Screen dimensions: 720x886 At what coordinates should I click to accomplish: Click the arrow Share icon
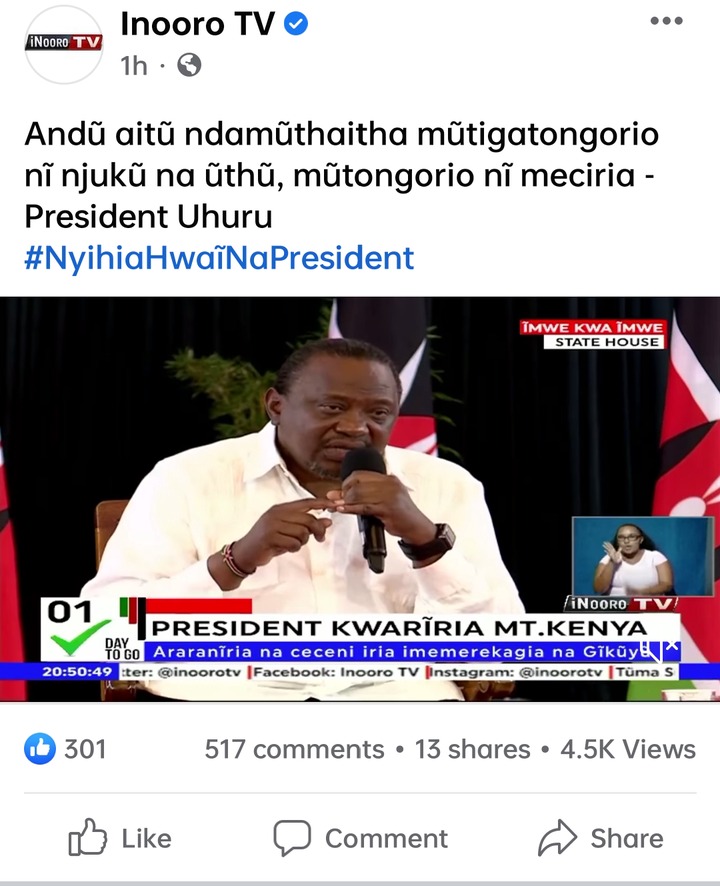click(557, 837)
